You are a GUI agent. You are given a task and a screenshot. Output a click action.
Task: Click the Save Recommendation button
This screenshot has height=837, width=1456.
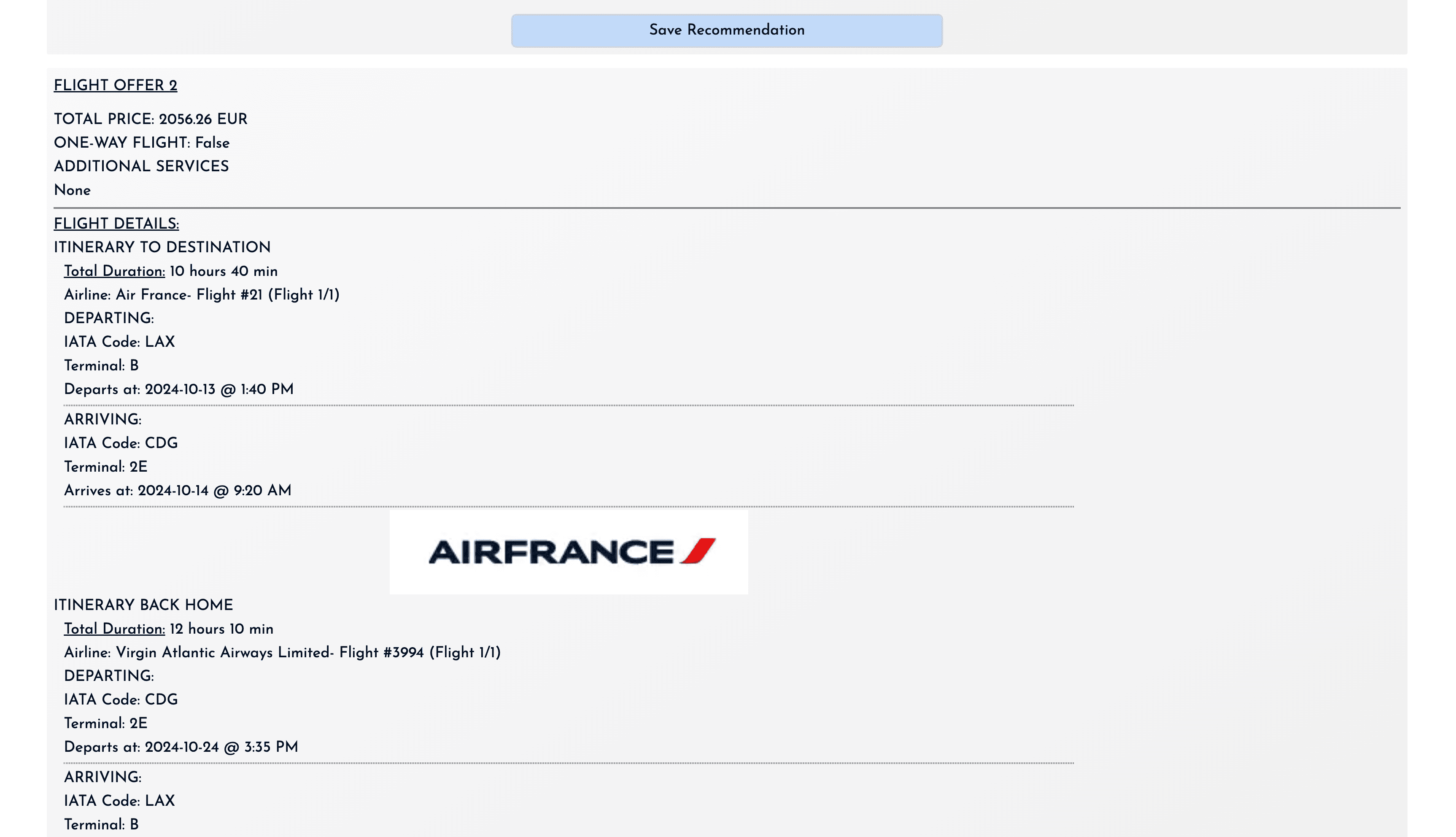726,30
